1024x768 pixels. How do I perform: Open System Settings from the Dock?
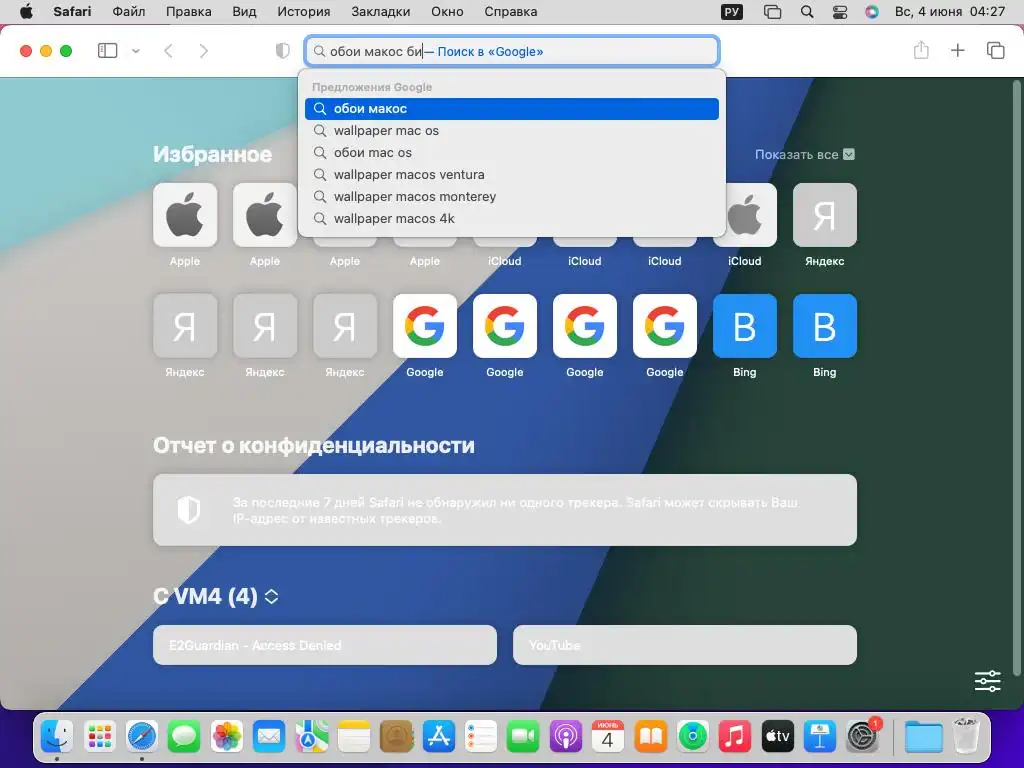click(x=863, y=737)
